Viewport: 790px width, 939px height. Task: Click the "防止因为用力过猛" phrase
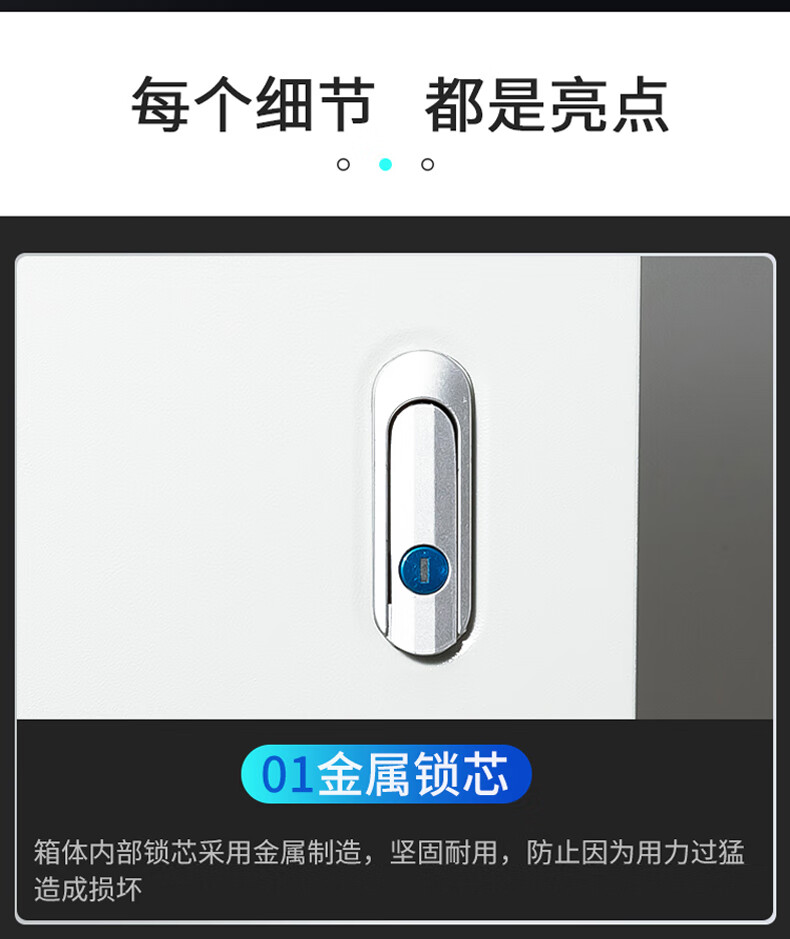[x=635, y=852]
